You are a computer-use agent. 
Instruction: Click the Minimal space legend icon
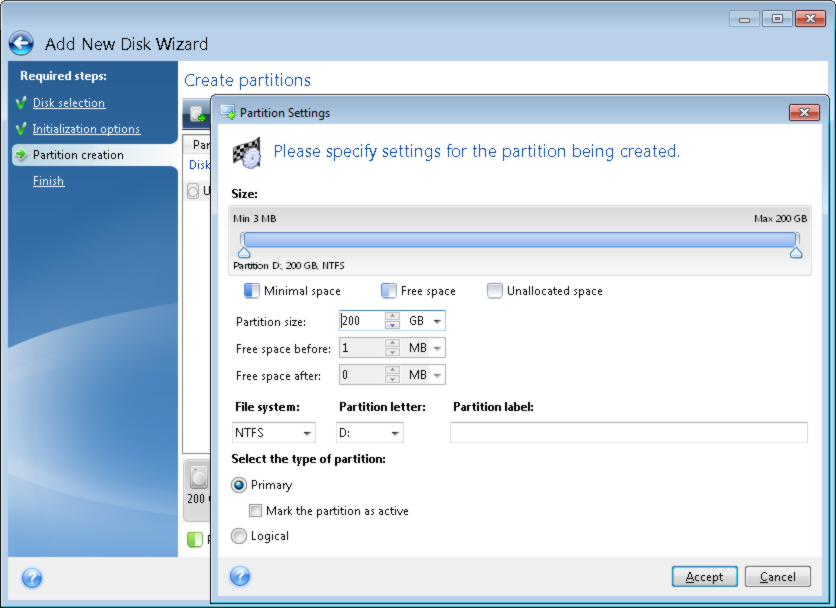point(251,291)
